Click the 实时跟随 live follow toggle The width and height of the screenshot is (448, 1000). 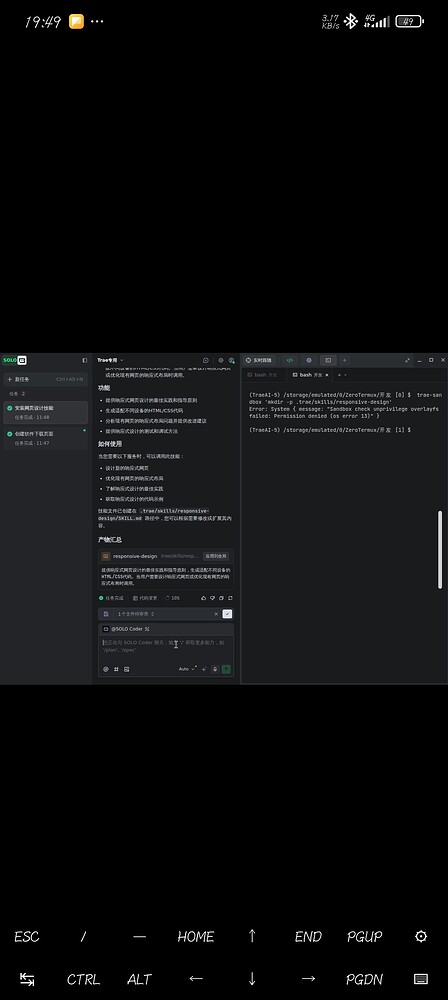[259, 360]
